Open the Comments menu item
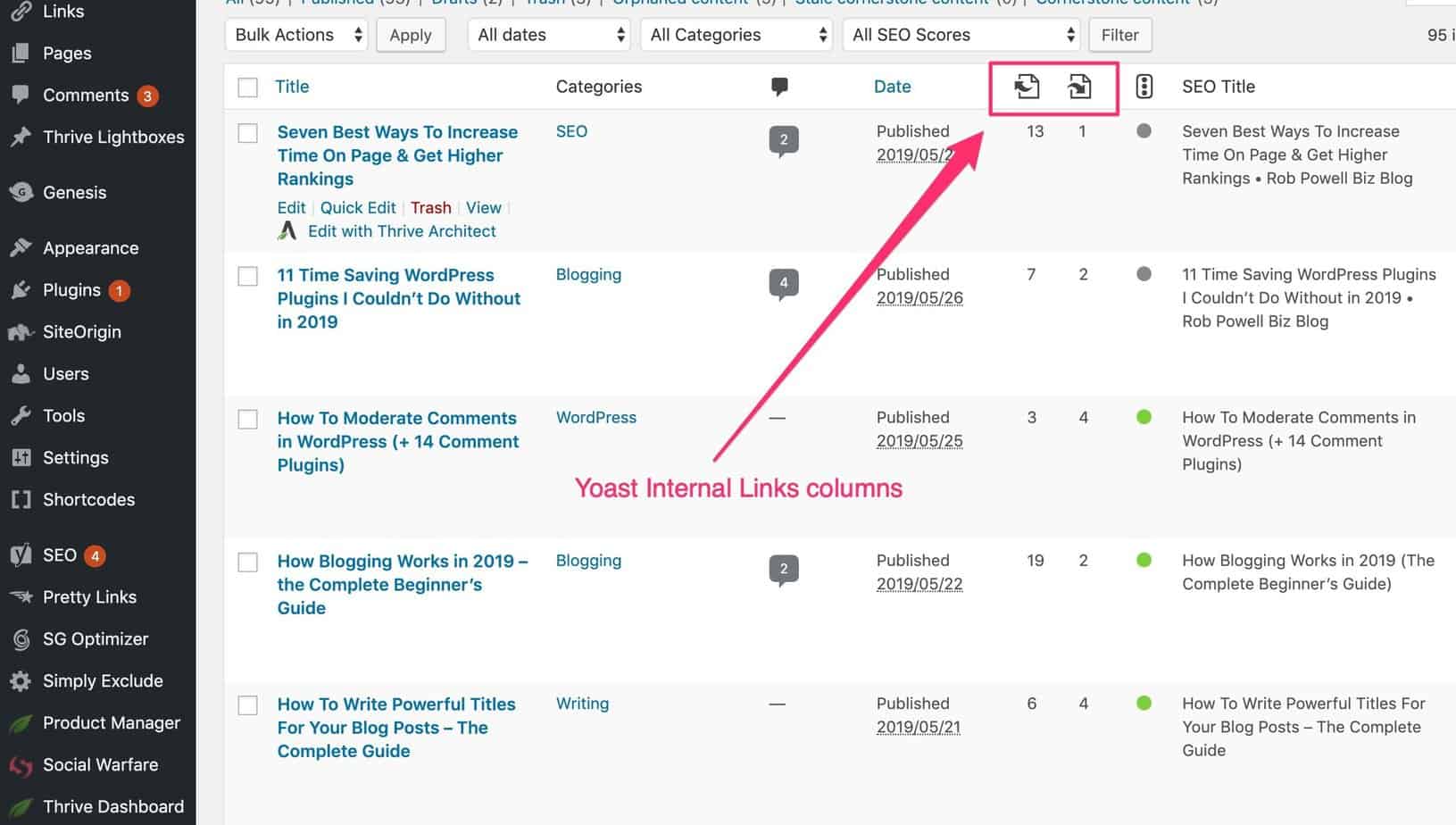1456x825 pixels. coord(85,95)
